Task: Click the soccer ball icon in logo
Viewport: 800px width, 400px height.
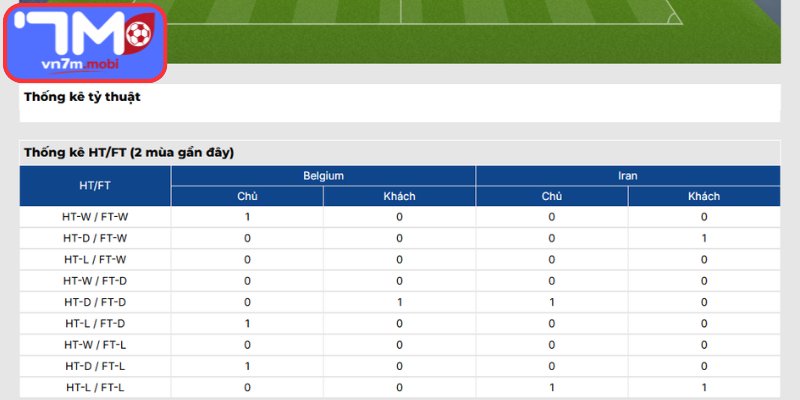Action: [139, 34]
